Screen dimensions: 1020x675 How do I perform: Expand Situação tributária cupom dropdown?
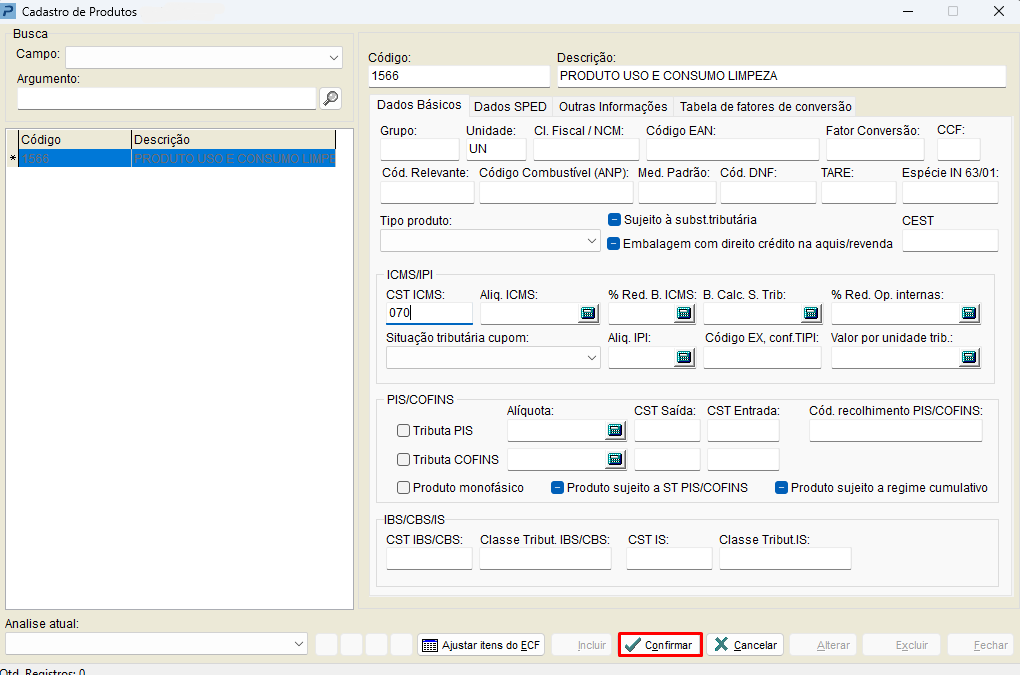591,358
